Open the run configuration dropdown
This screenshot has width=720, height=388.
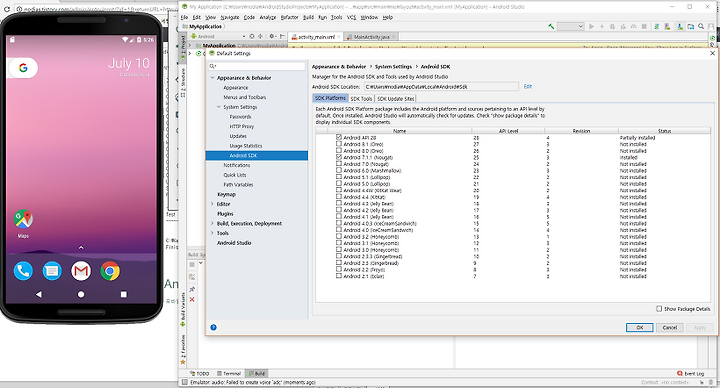click(x=571, y=27)
